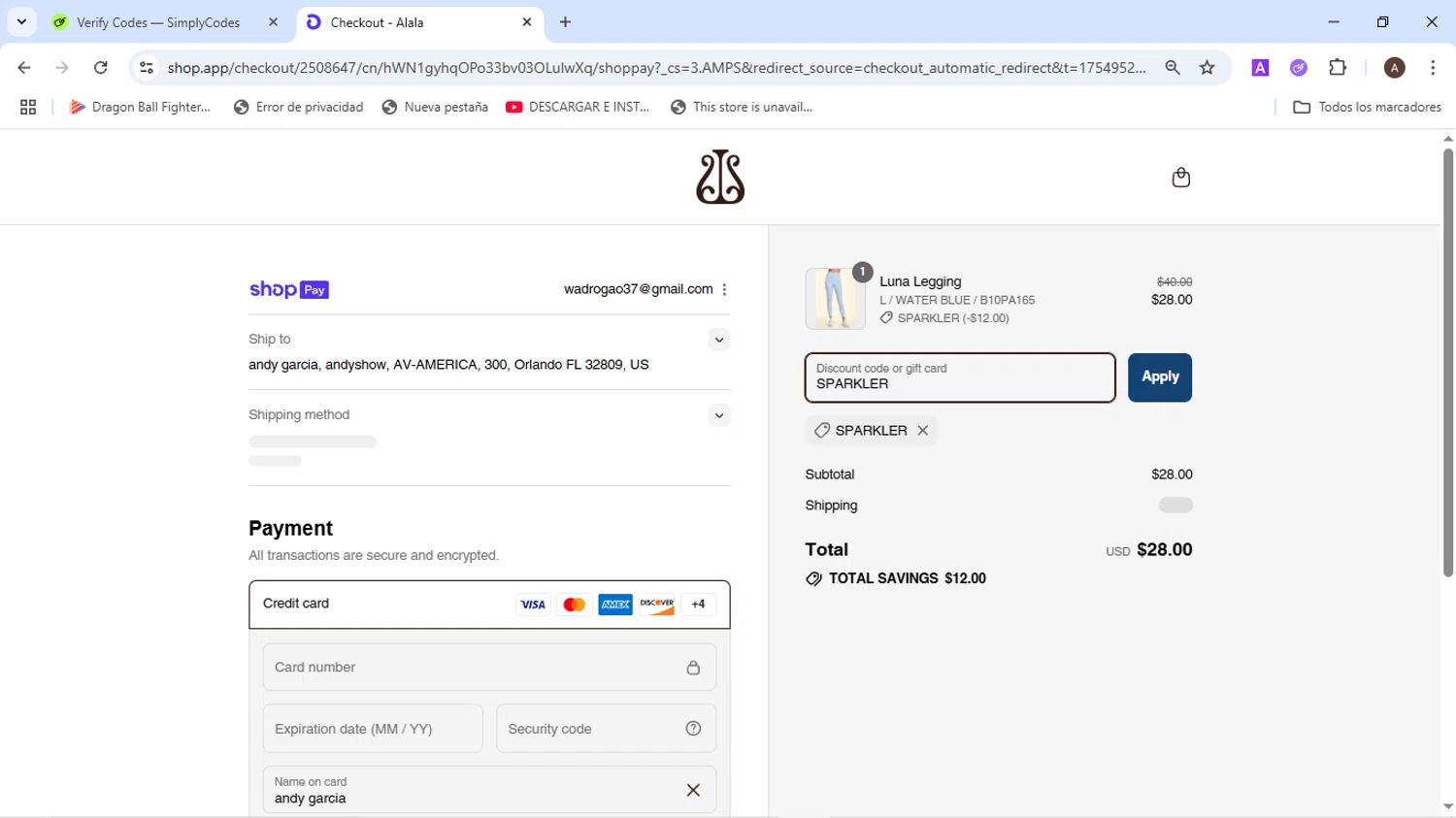Click the TOTAL SAVINGS $12.00 text
This screenshot has width=1456, height=818.
(908, 578)
